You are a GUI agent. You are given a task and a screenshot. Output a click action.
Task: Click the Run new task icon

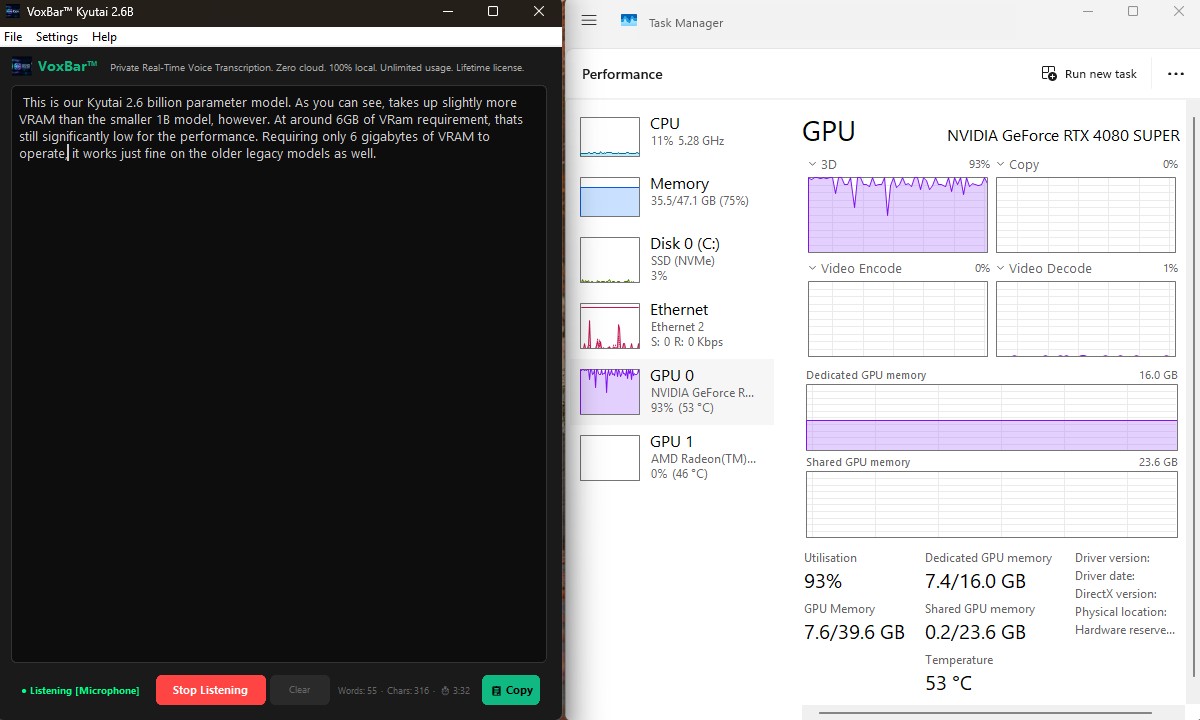point(1050,73)
